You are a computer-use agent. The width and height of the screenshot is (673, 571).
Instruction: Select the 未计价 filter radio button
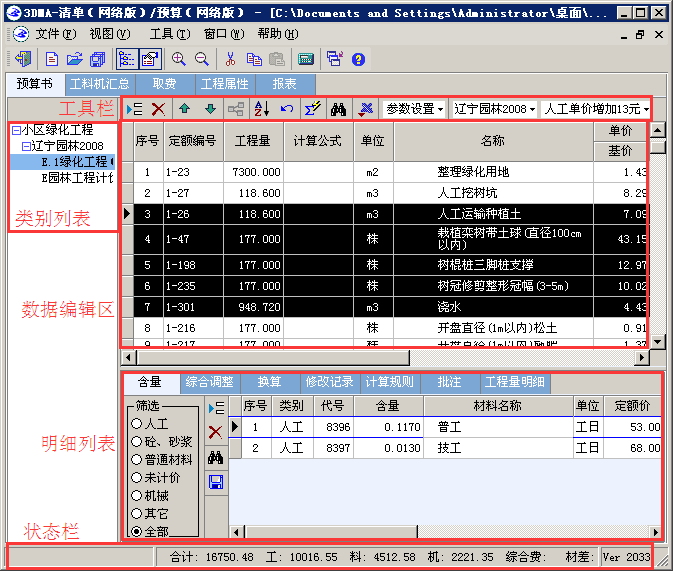pos(136,477)
